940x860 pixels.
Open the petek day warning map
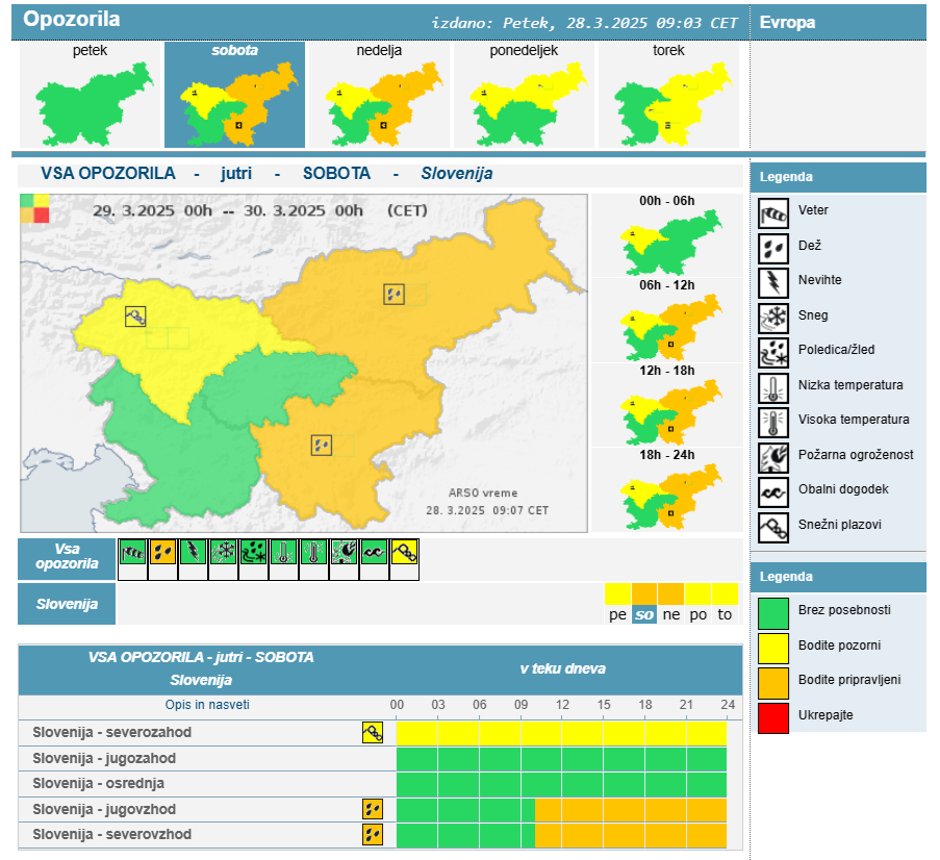tap(90, 96)
